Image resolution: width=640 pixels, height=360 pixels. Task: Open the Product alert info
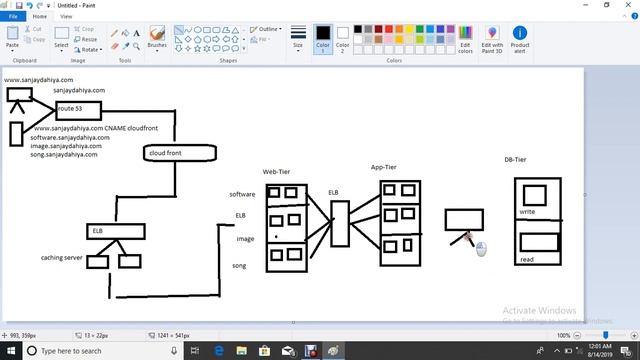520,40
